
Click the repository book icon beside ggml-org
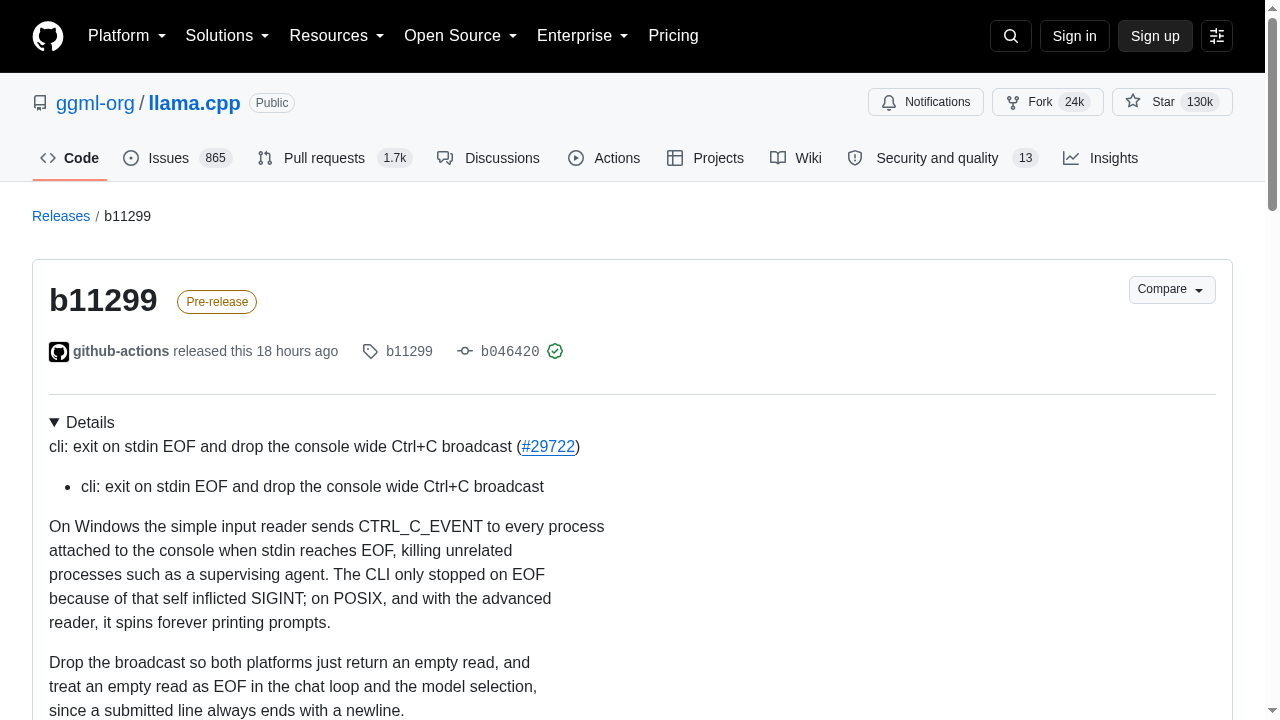tap(40, 103)
